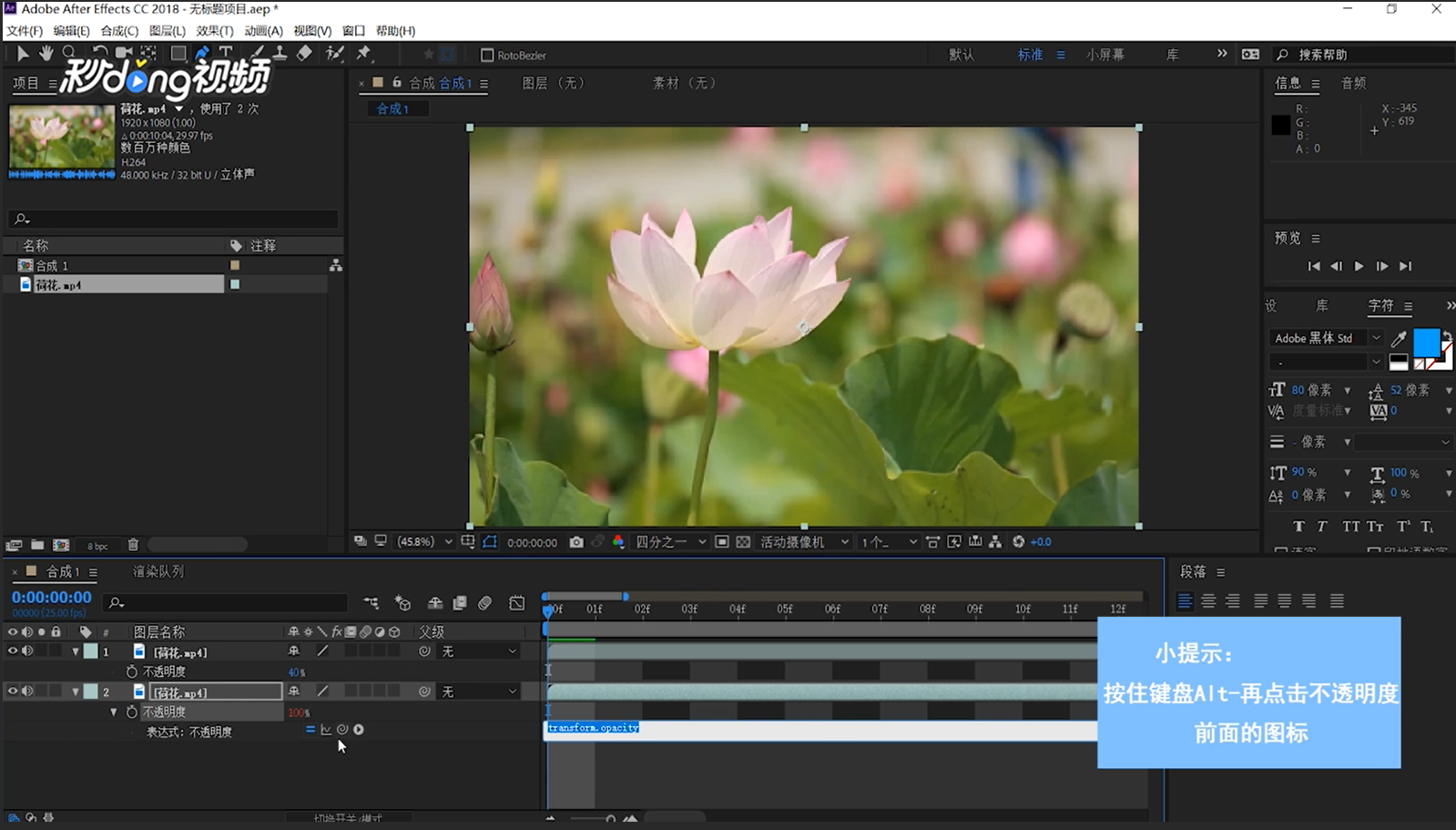This screenshot has width=1456, height=830.
Task: Click the expression pick whip icon
Action: click(342, 730)
